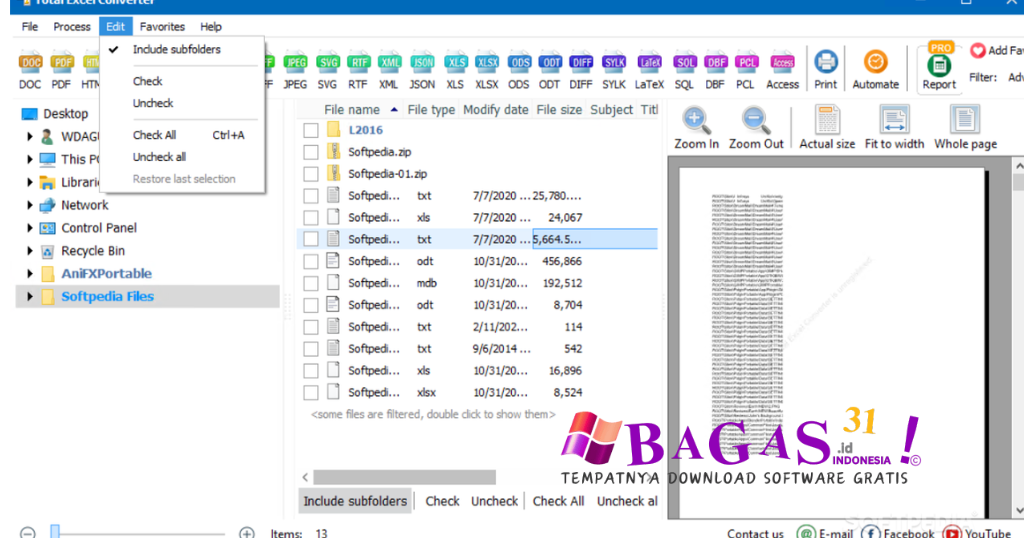The image size is (1024, 538).
Task: Tick the checkbox for Softpedia.zip
Action: coord(311,152)
